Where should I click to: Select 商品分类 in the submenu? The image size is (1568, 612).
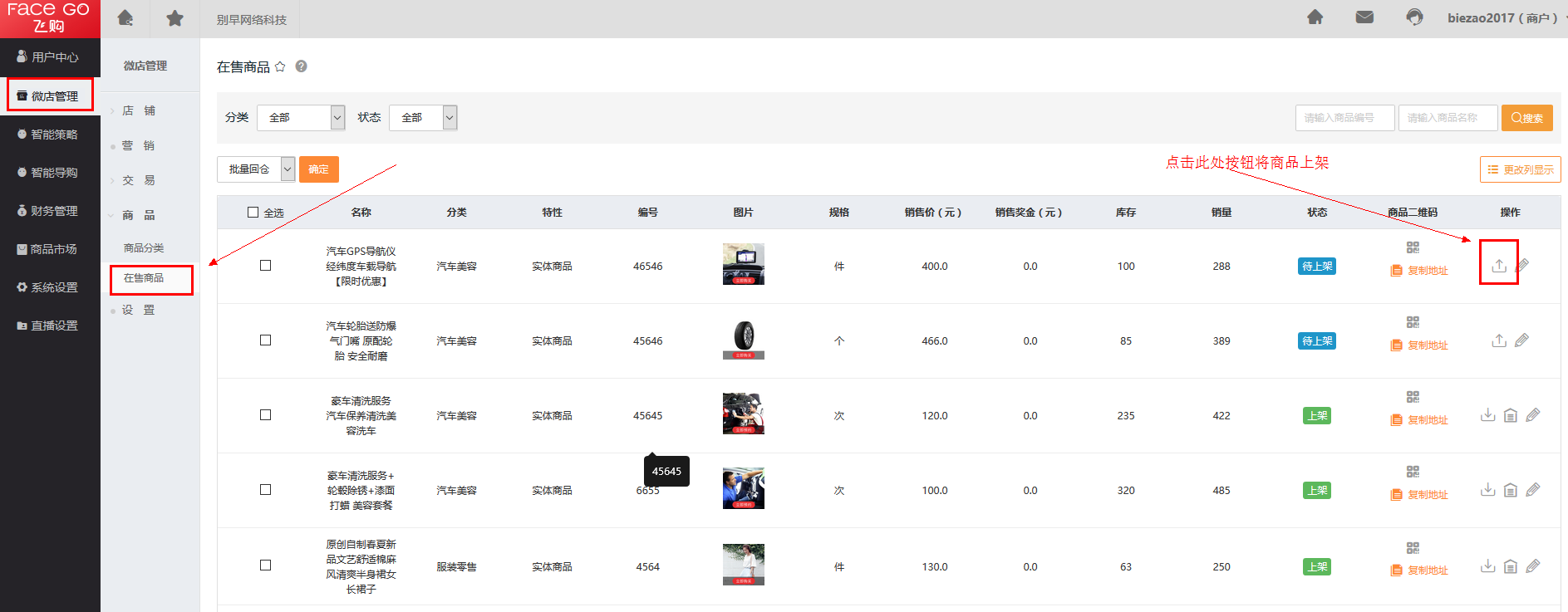(x=144, y=248)
